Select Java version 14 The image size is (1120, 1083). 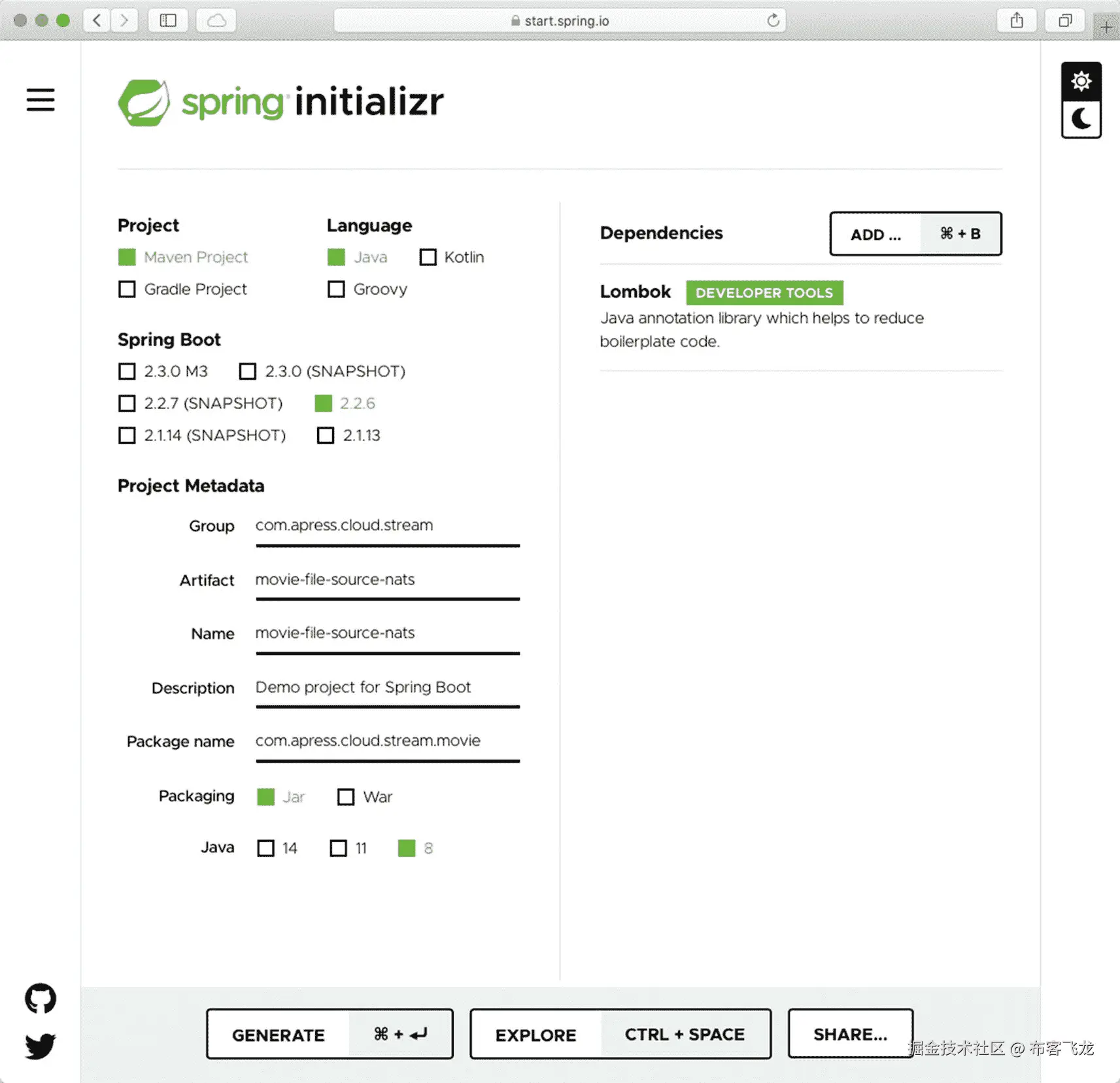coord(277,848)
